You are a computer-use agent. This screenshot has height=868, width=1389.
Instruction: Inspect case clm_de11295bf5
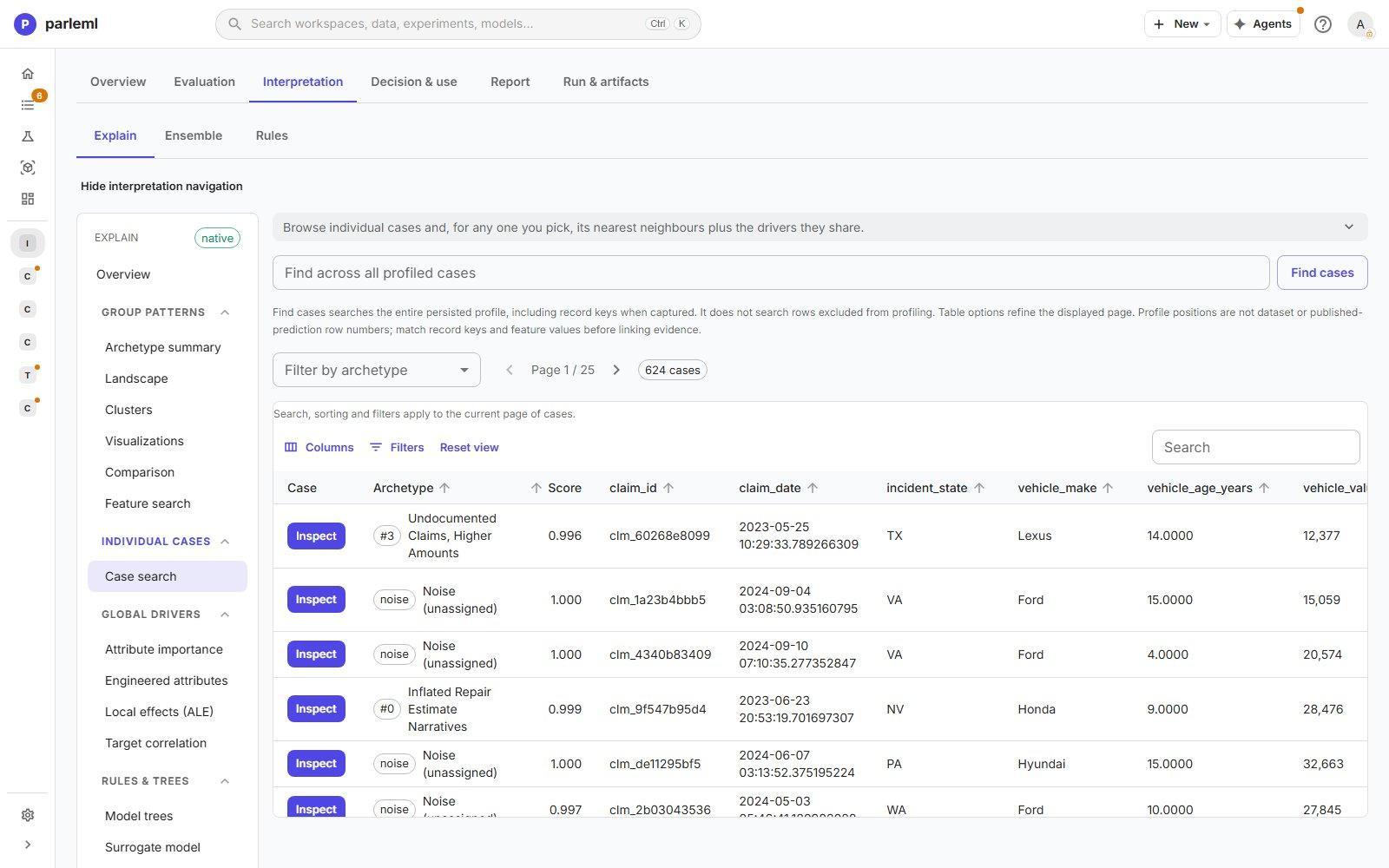coord(316,764)
